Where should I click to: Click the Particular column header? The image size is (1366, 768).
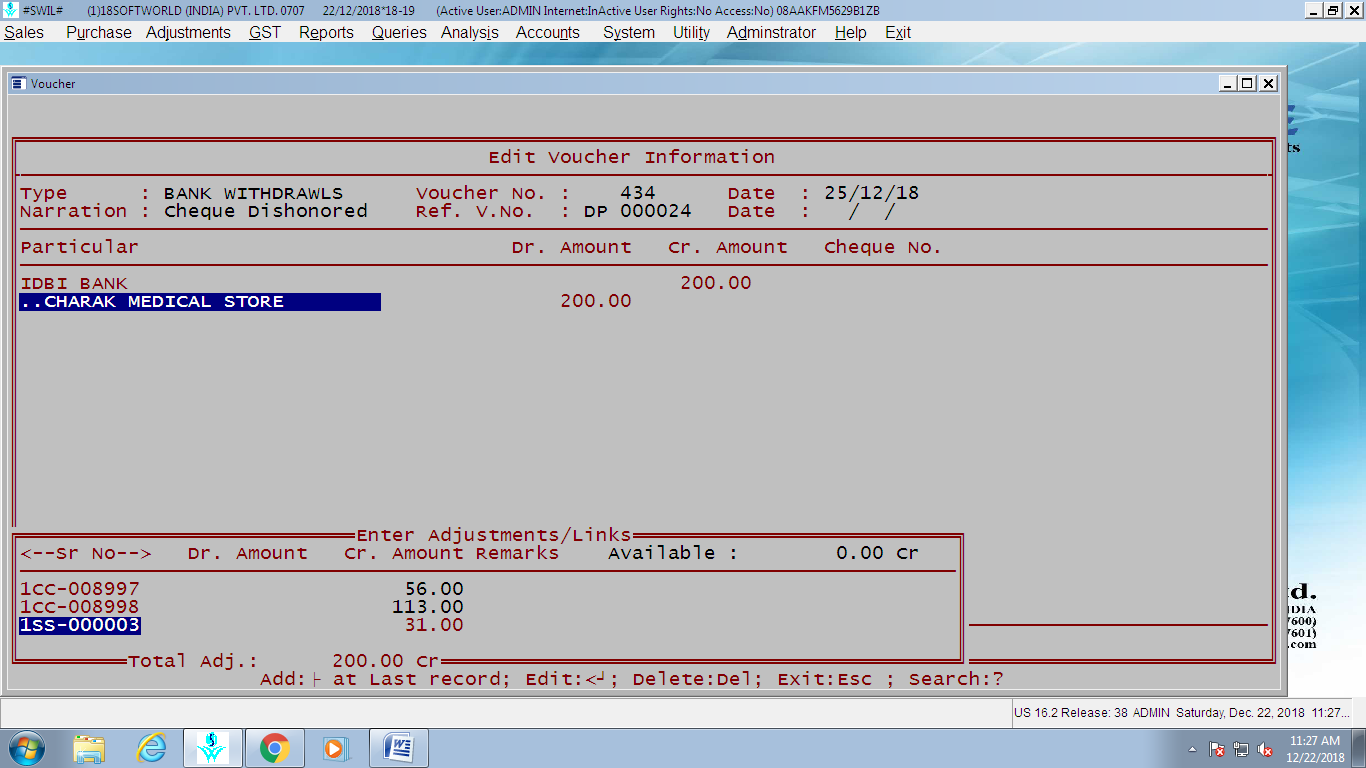click(x=80, y=247)
